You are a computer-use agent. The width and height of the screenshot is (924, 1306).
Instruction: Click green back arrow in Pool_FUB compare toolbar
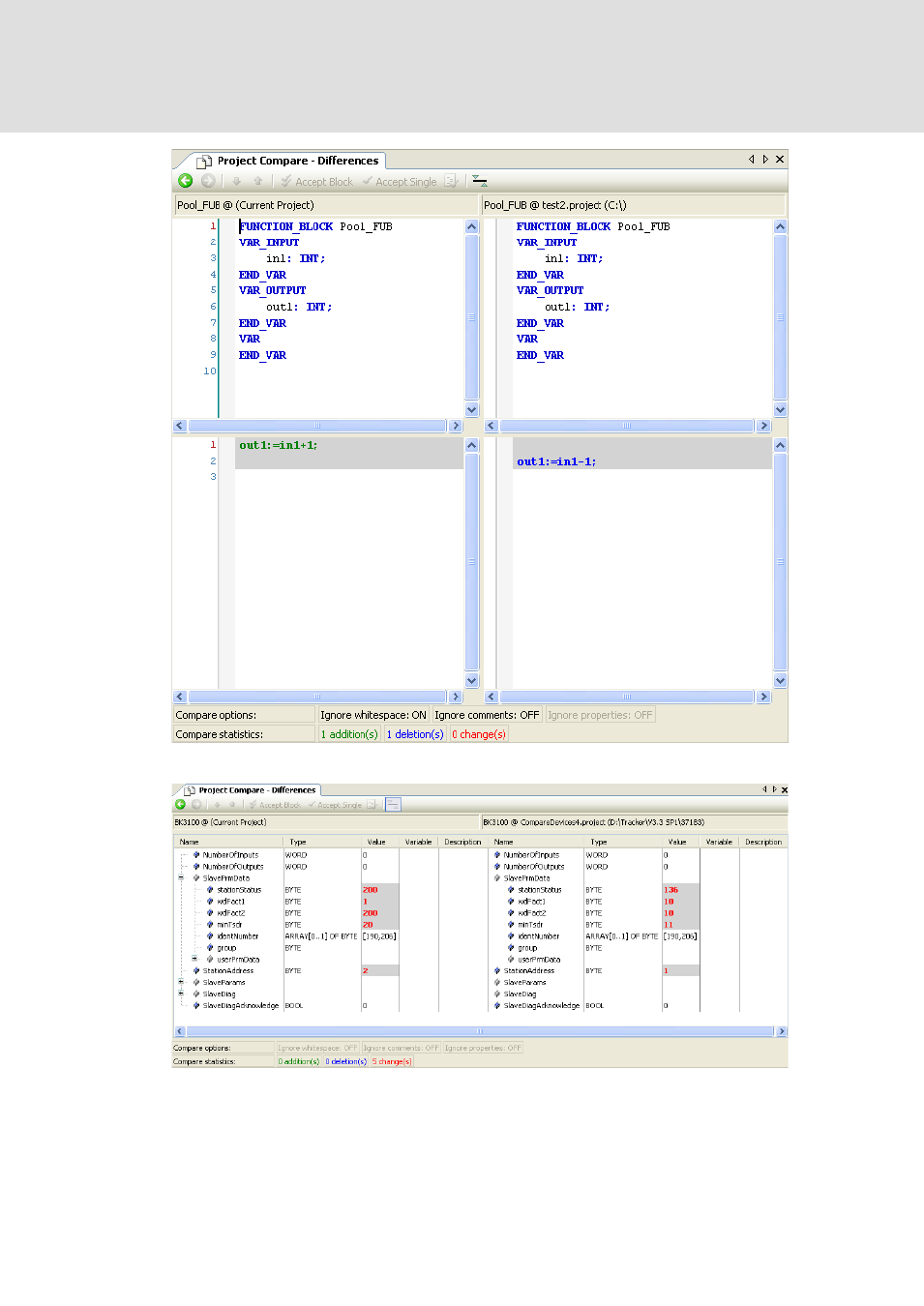(x=186, y=181)
